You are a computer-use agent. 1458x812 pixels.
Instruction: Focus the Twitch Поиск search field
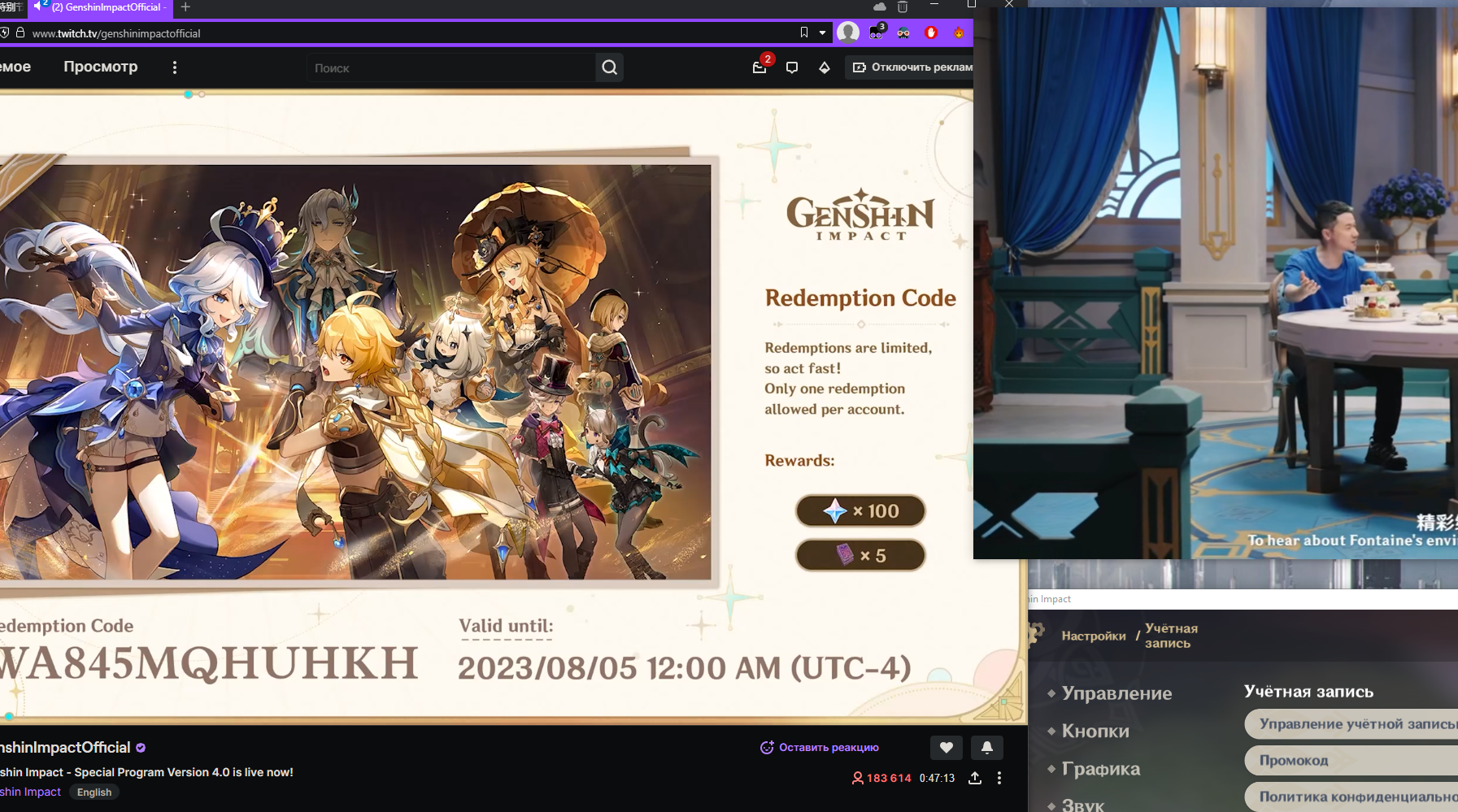point(451,68)
